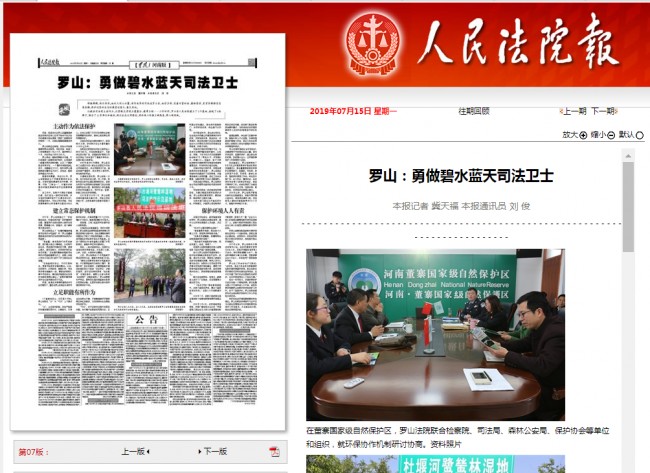Go to previous page 上一版
The width and height of the screenshot is (650, 473).
click(135, 451)
